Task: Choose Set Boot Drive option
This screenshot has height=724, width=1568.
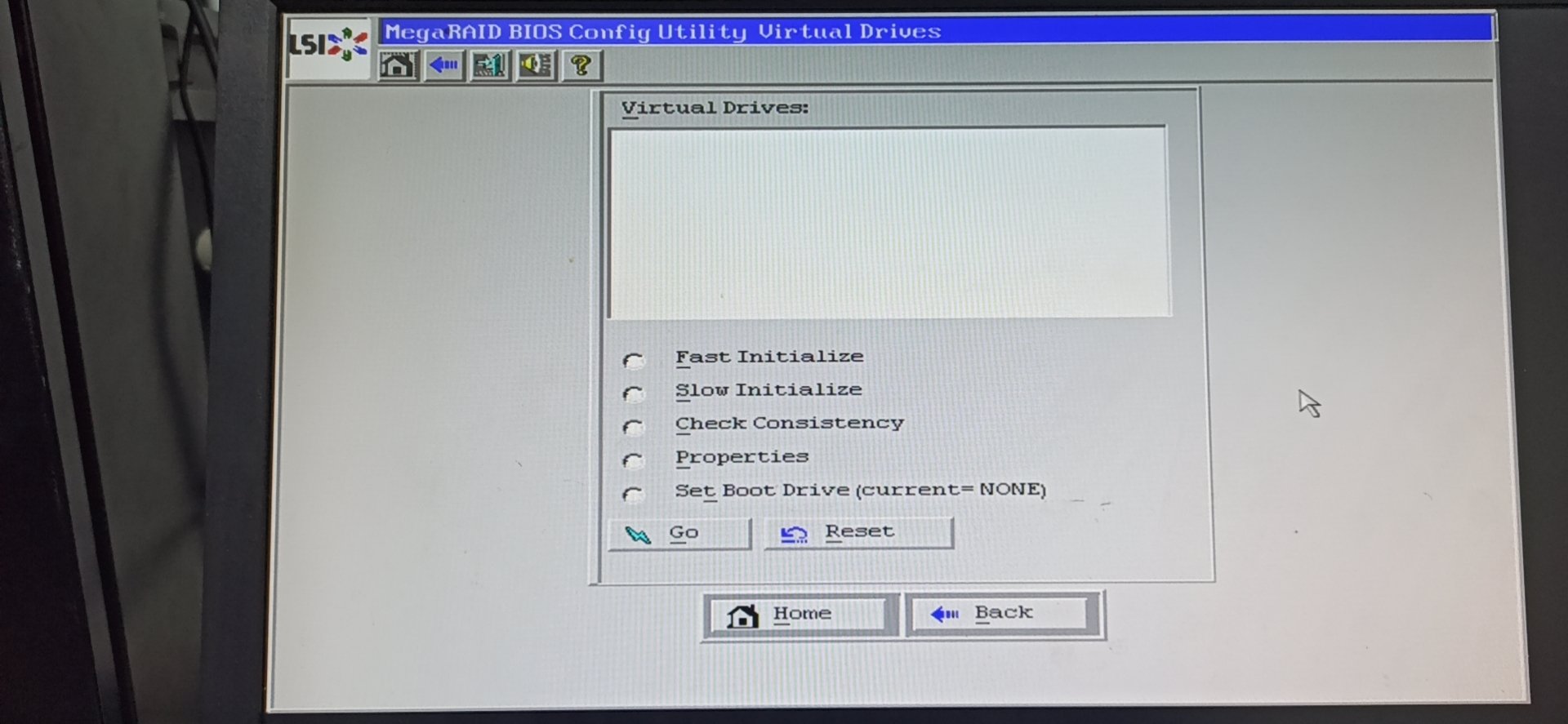Action: pyautogui.click(x=633, y=494)
